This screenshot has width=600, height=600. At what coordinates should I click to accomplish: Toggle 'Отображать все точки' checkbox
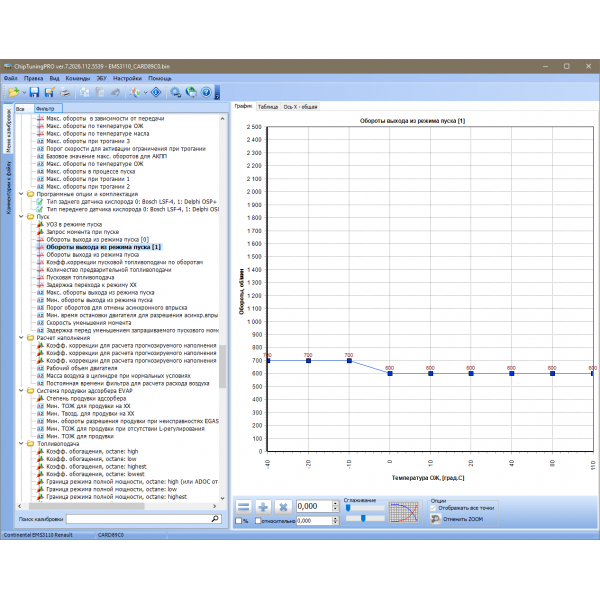435,508
